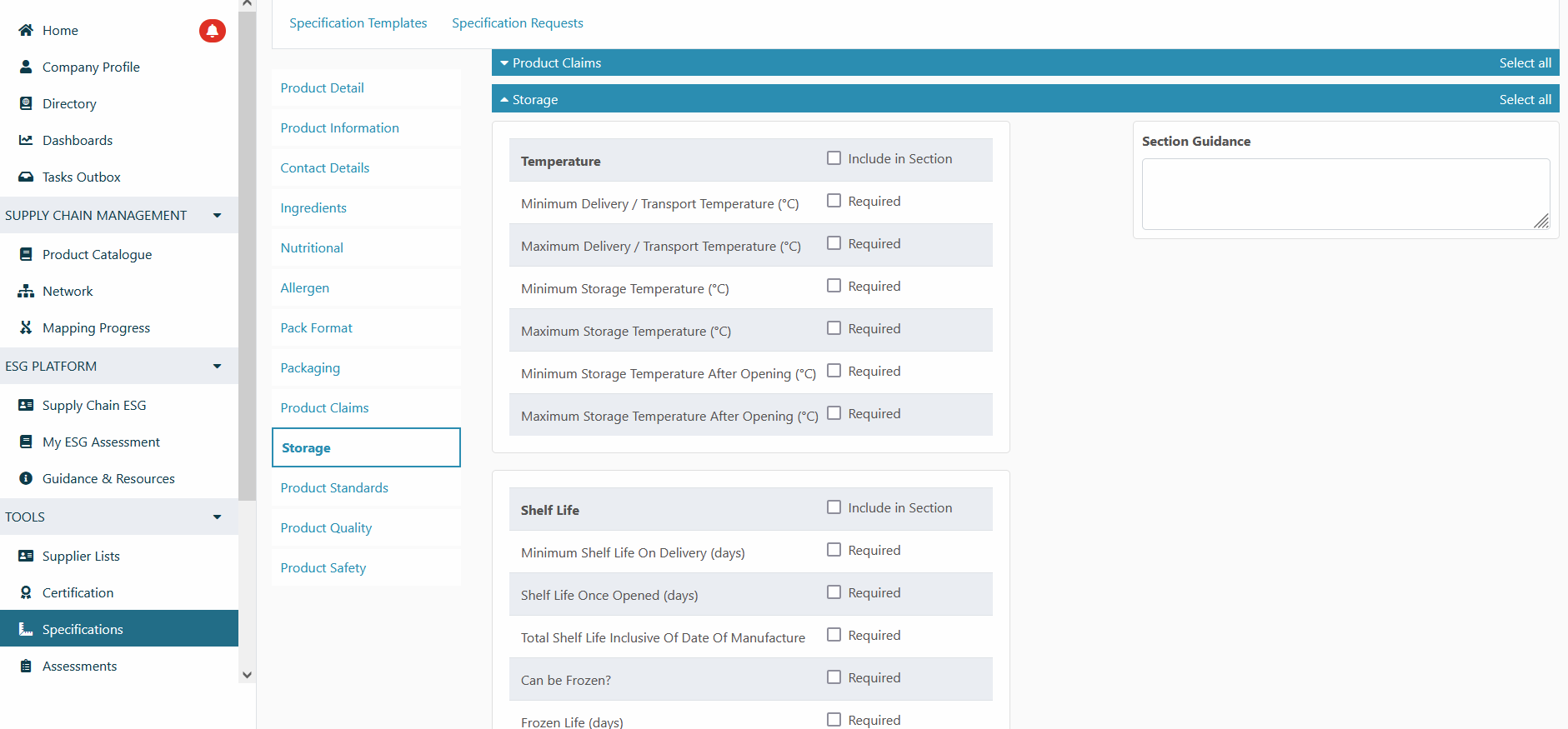Click the Certification ribbon icon
This screenshot has width=1568, height=729.
point(26,593)
